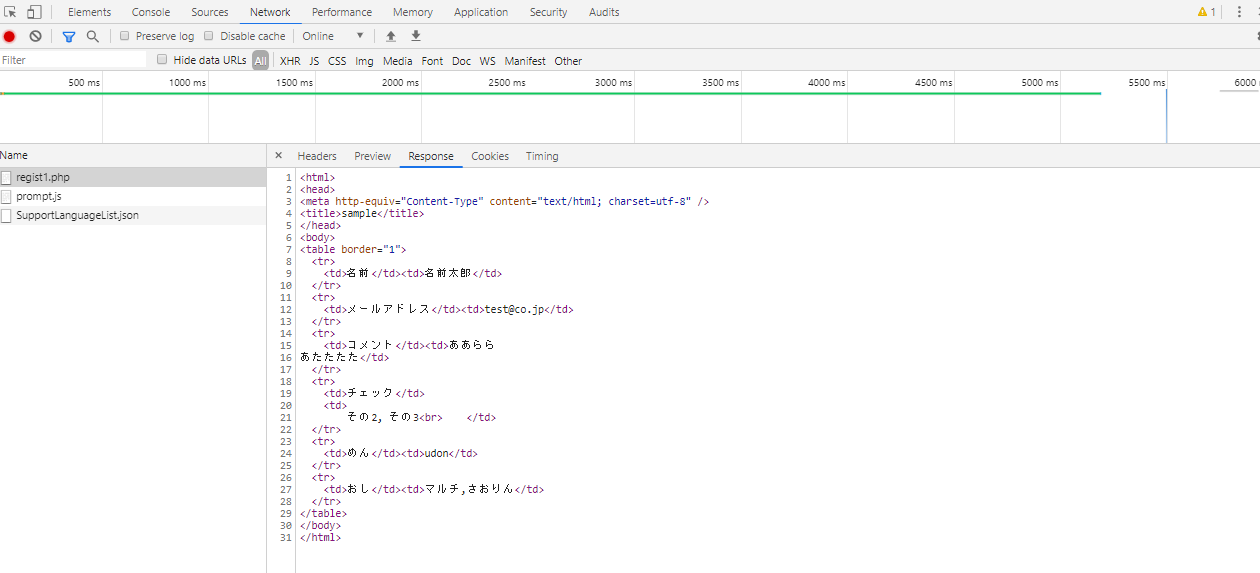
Task: Click the timeline at 2500 ms
Action: [x=507, y=83]
